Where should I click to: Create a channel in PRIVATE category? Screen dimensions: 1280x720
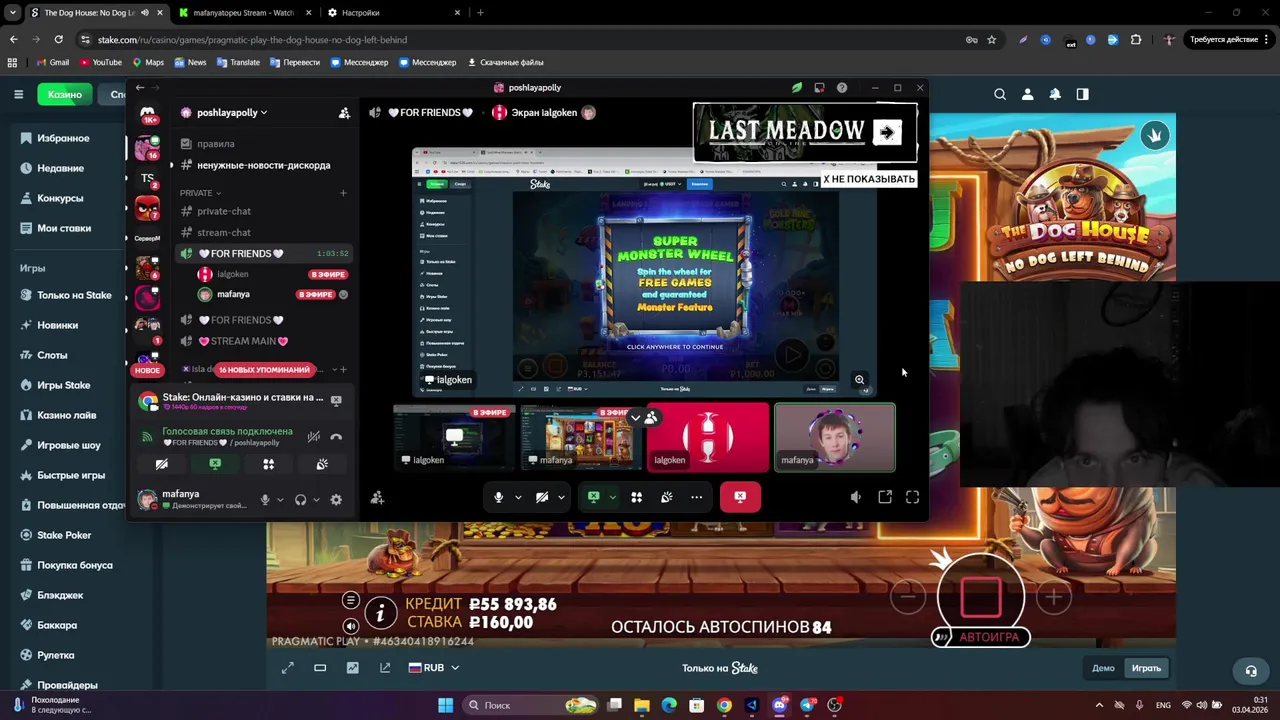click(343, 193)
